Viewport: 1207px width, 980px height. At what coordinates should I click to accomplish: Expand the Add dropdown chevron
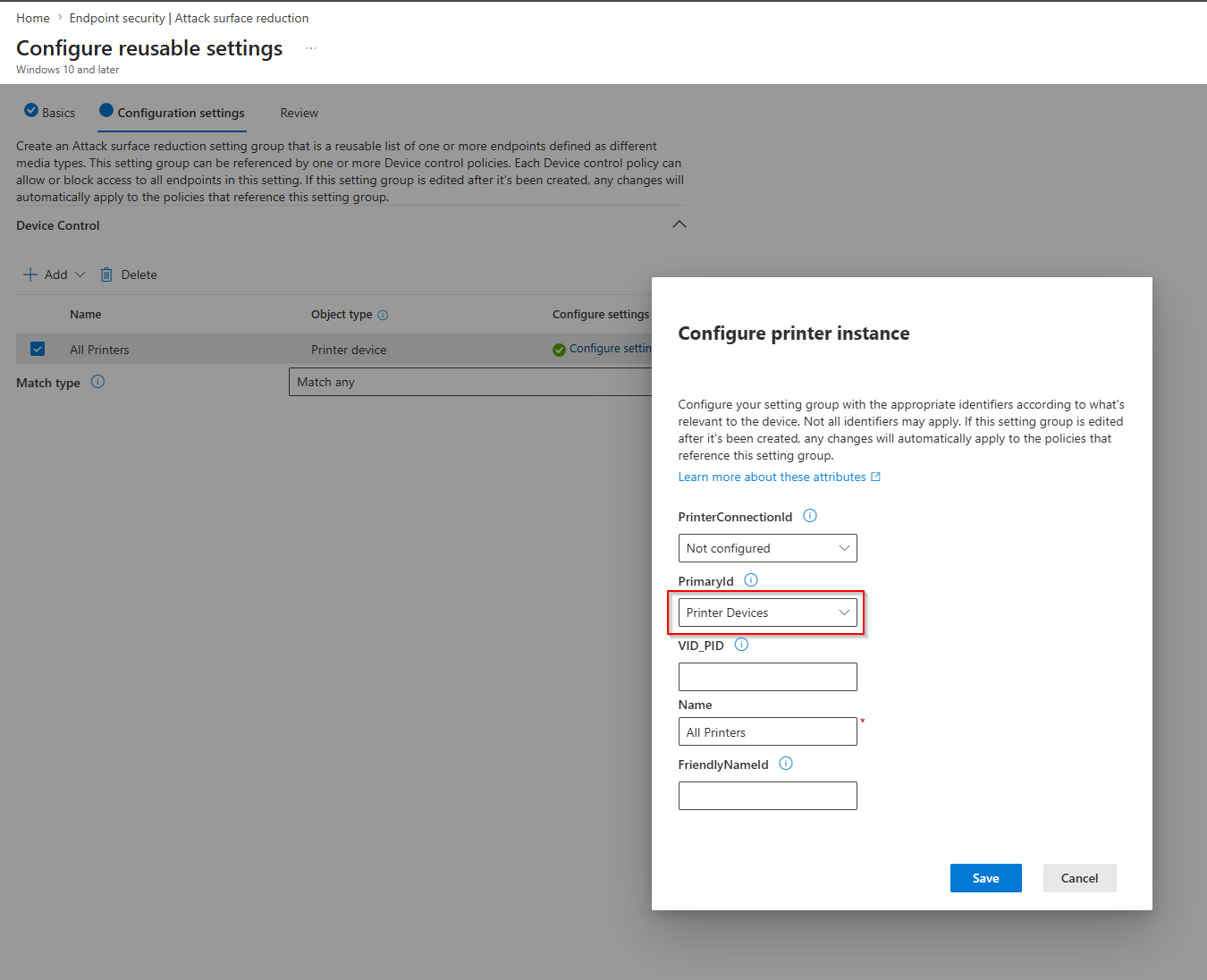80,275
